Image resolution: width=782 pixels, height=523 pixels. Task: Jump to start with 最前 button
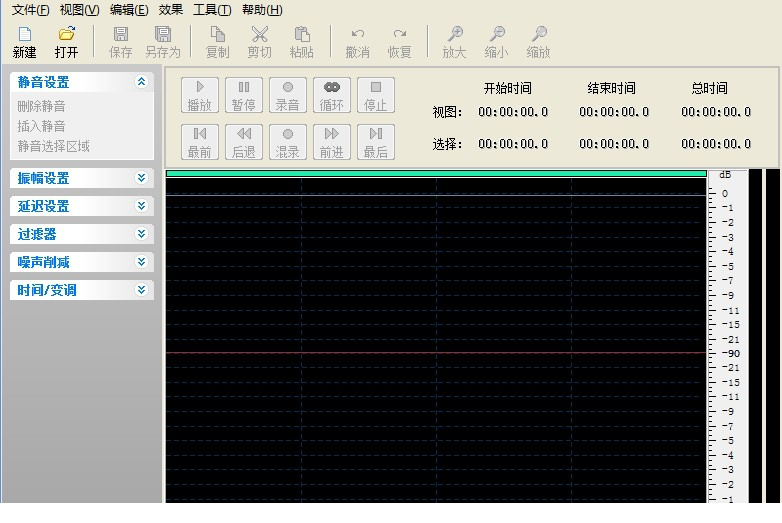click(x=199, y=142)
